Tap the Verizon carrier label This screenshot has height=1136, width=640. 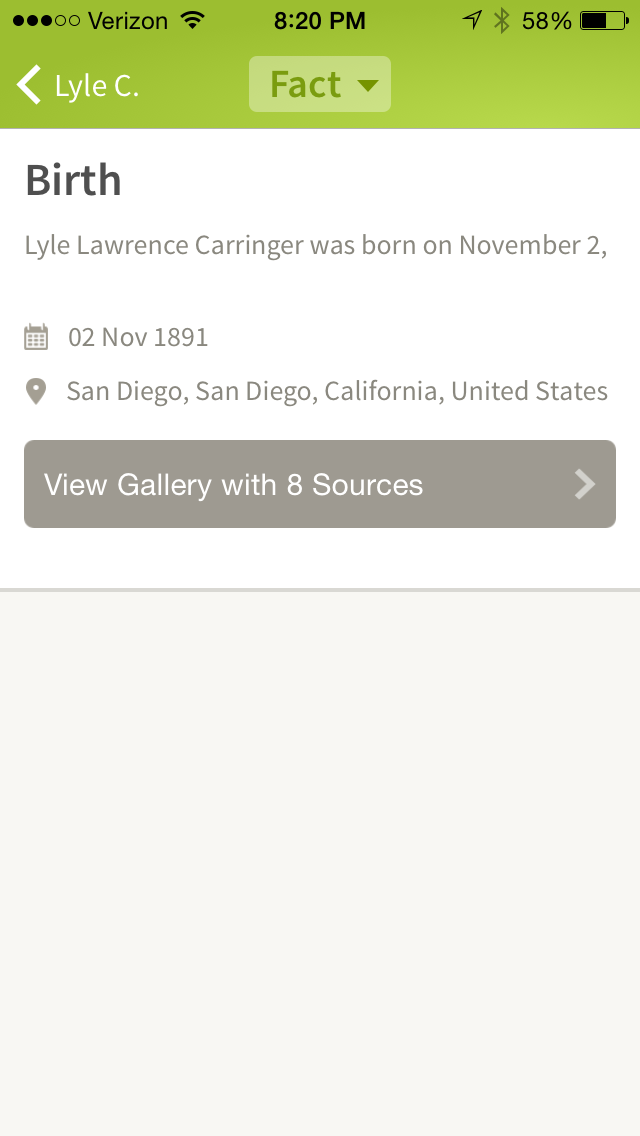(x=128, y=19)
